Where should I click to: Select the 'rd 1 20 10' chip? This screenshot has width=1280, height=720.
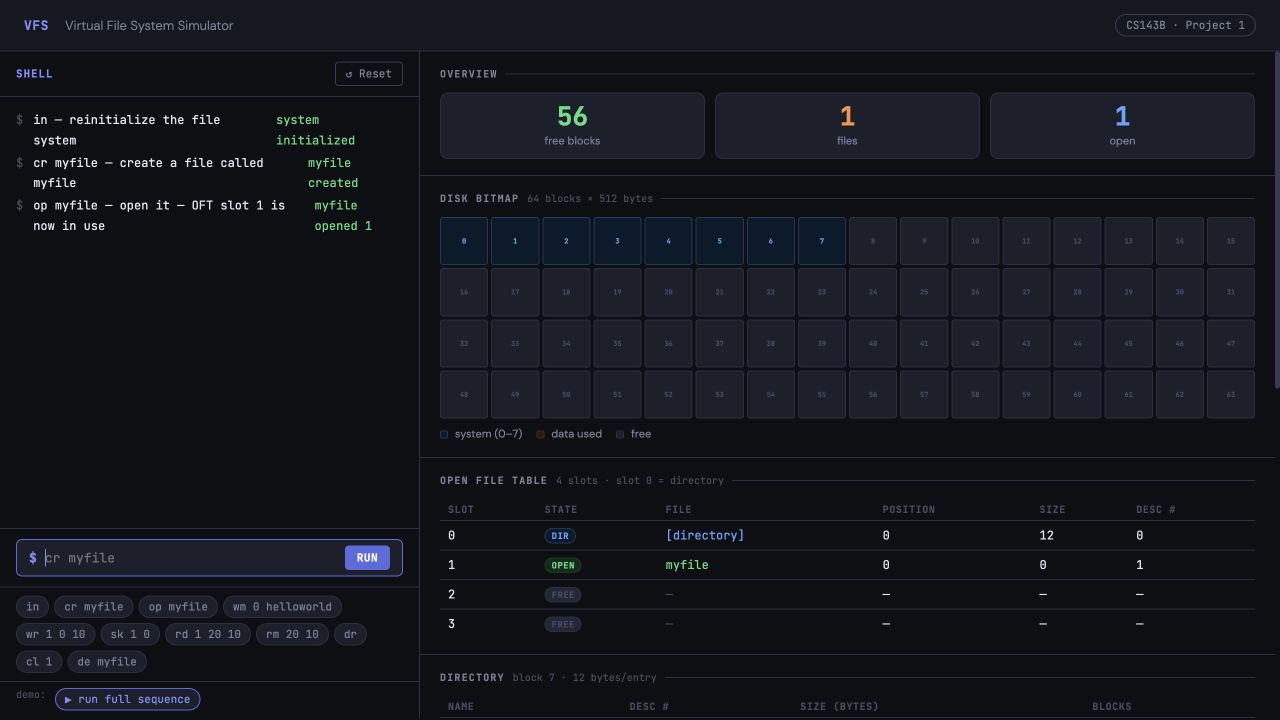[208, 634]
